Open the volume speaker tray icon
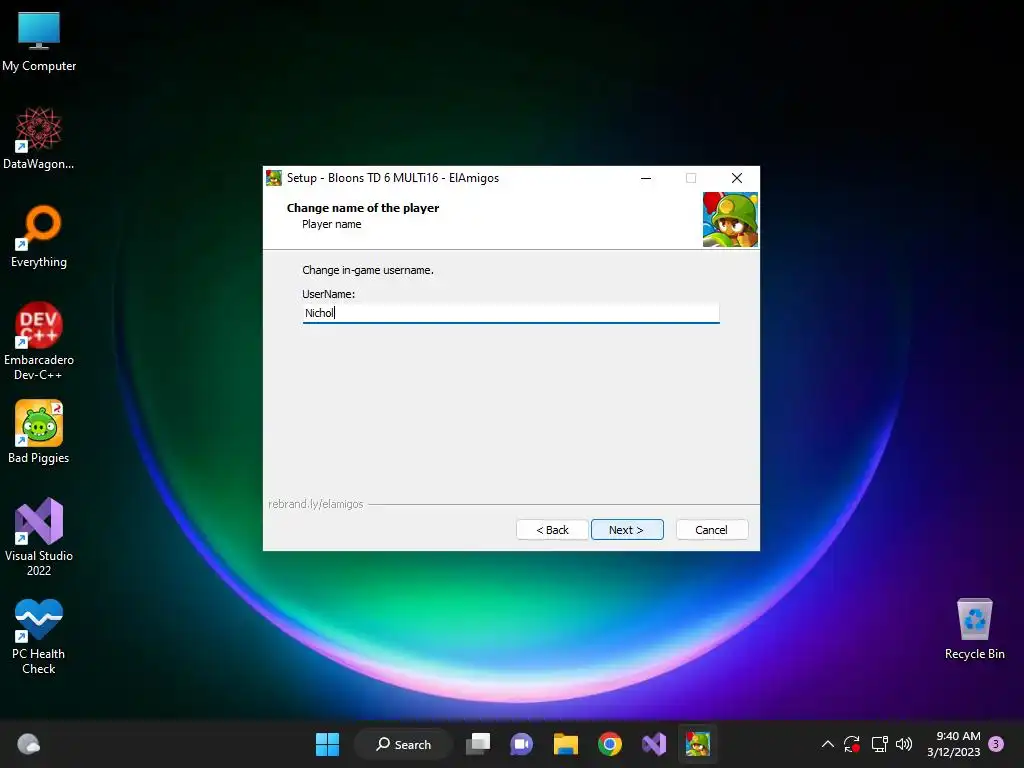Screen dimensions: 1024x768 904,744
